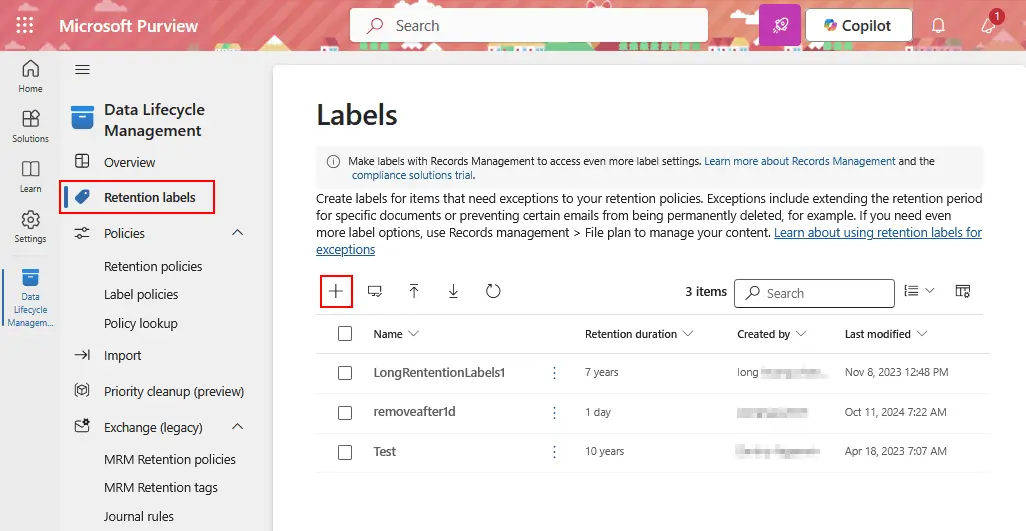Open the Overview page

point(130,162)
